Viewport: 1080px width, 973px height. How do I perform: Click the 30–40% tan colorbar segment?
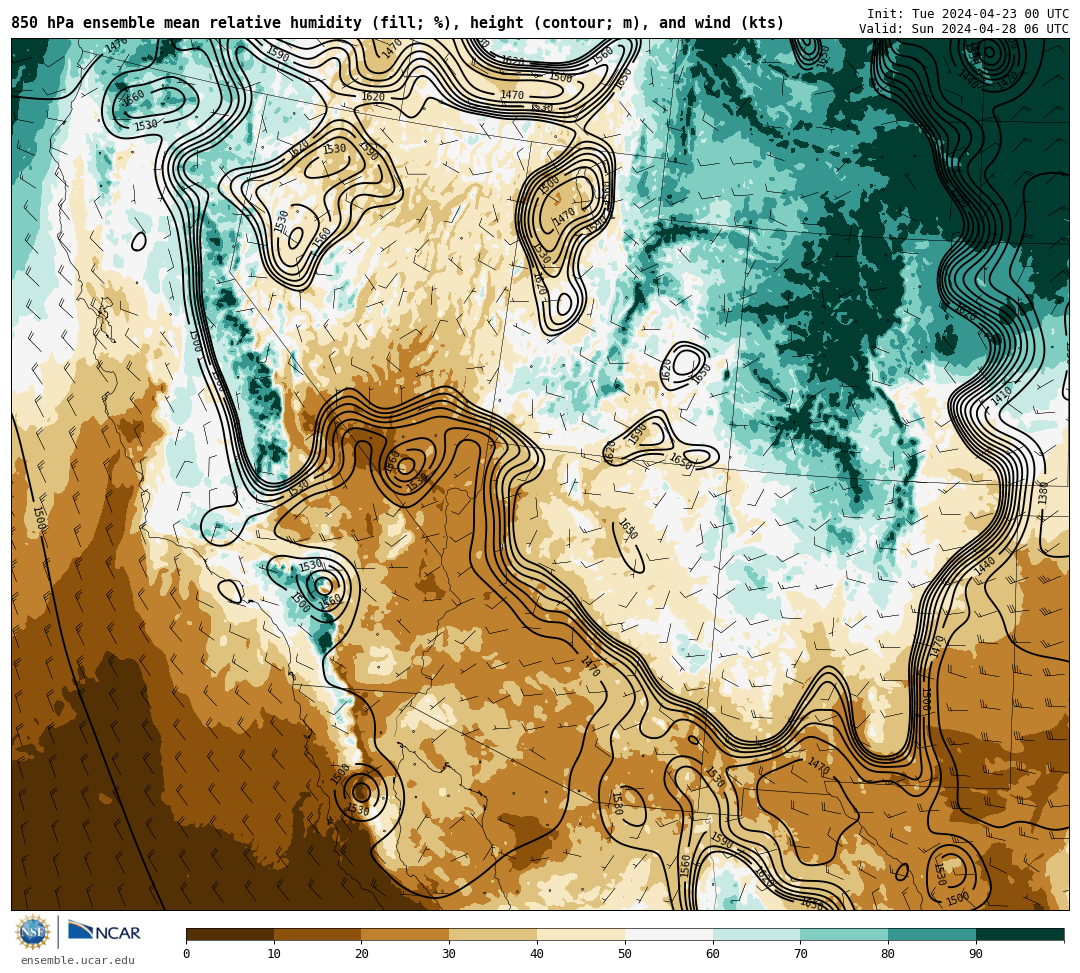(493, 934)
